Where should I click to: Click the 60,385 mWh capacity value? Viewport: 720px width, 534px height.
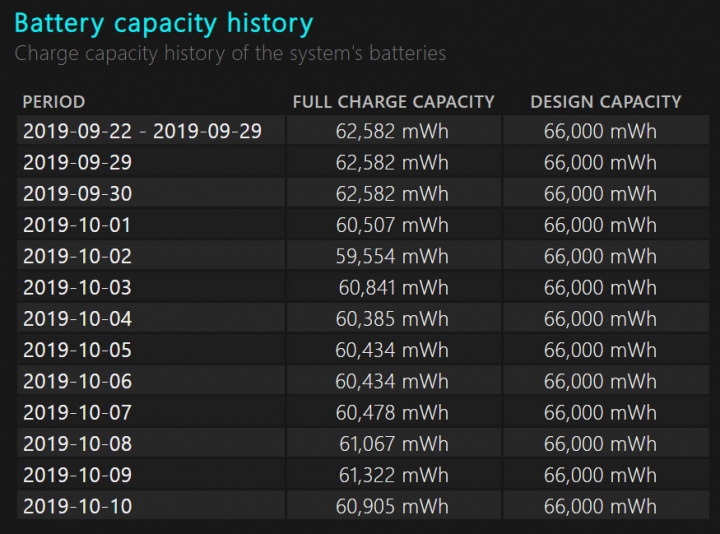pos(393,319)
